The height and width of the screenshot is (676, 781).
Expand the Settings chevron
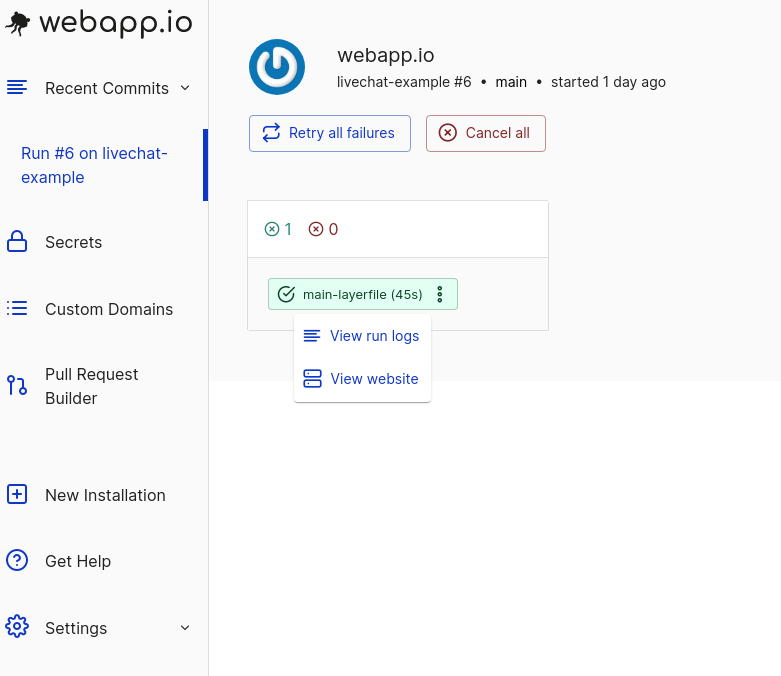185,628
